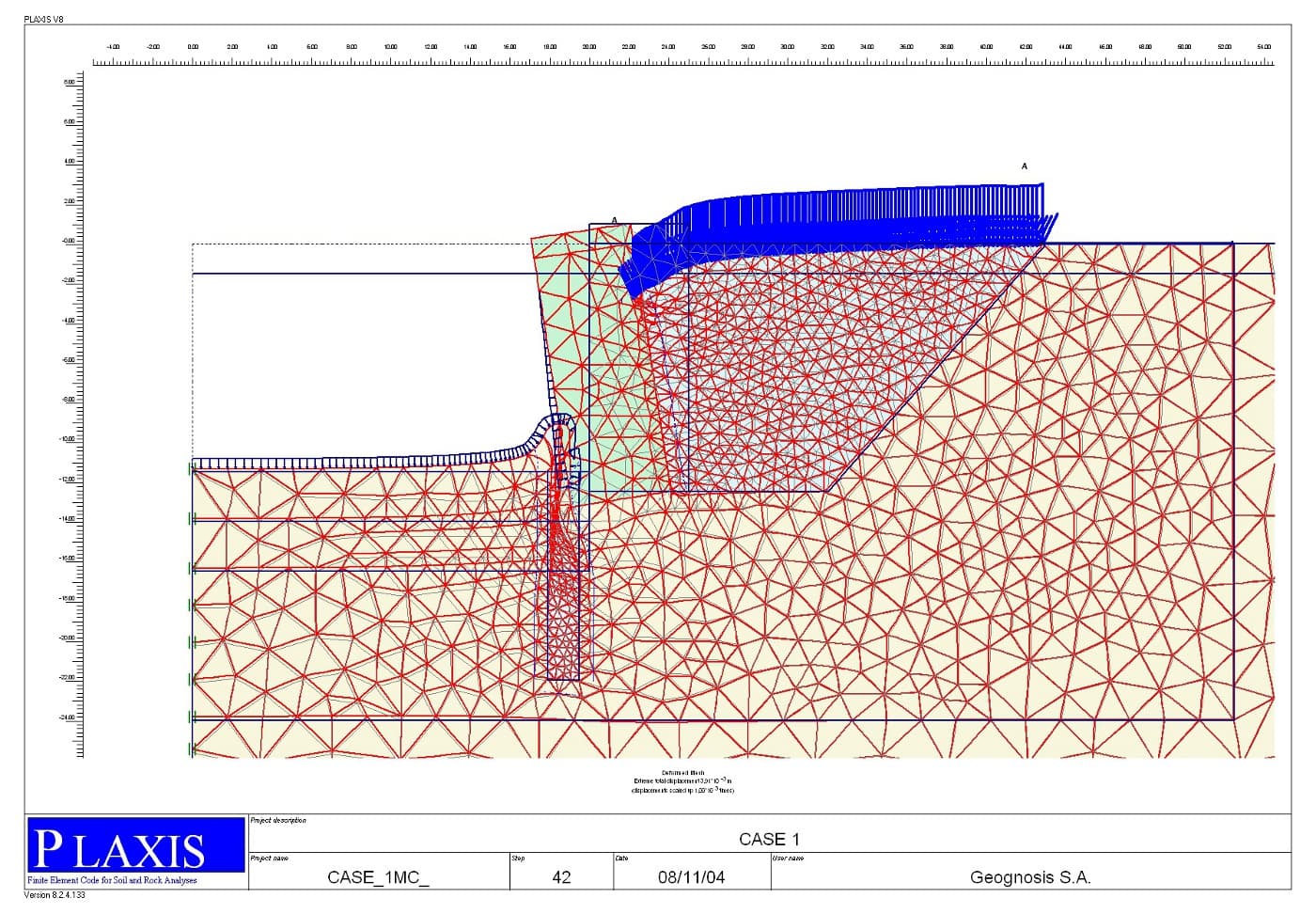This screenshot has width=1316, height=914.
Task: Click the Date field label
Action: [x=621, y=858]
